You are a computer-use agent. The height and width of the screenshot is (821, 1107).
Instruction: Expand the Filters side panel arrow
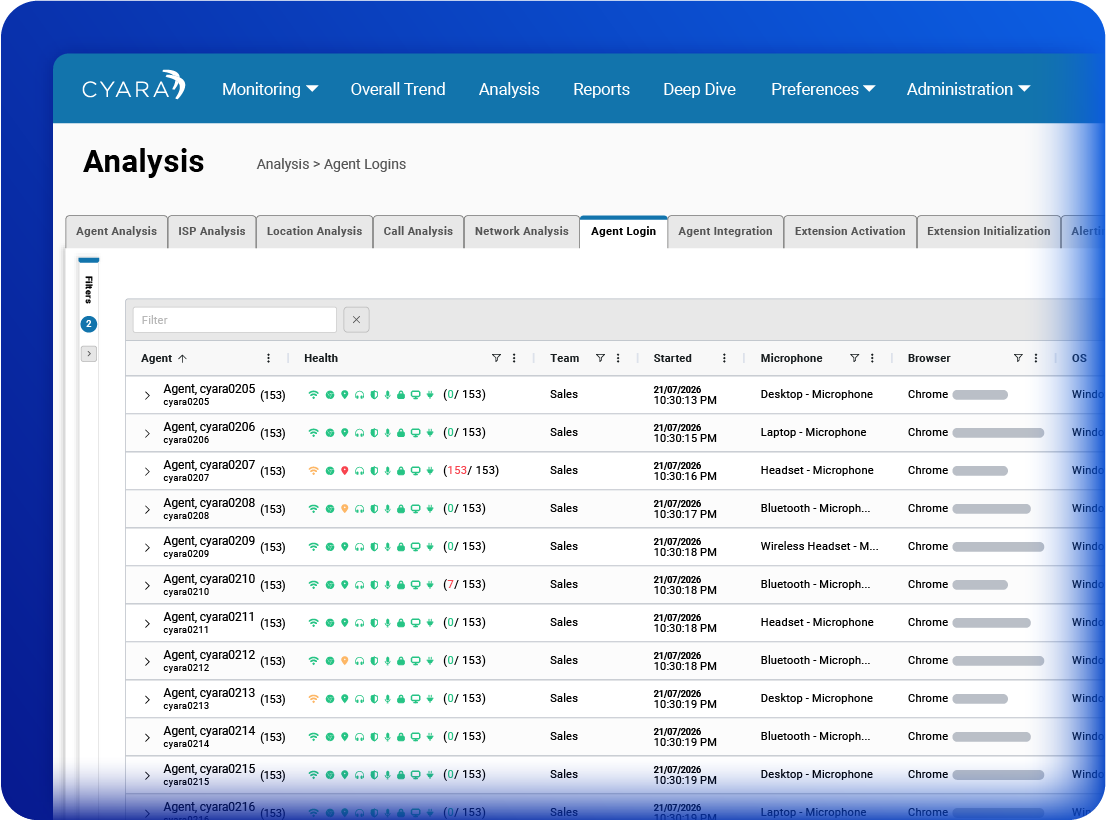click(89, 354)
